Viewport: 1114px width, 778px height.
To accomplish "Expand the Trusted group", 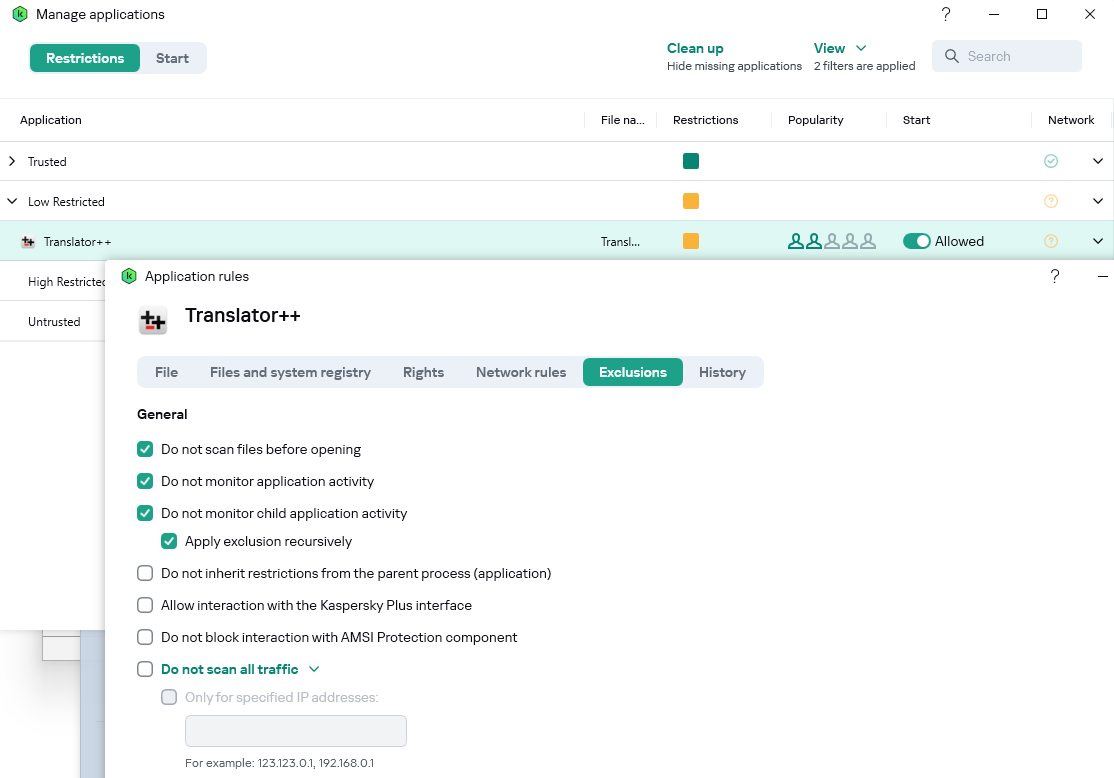I will (x=12, y=161).
